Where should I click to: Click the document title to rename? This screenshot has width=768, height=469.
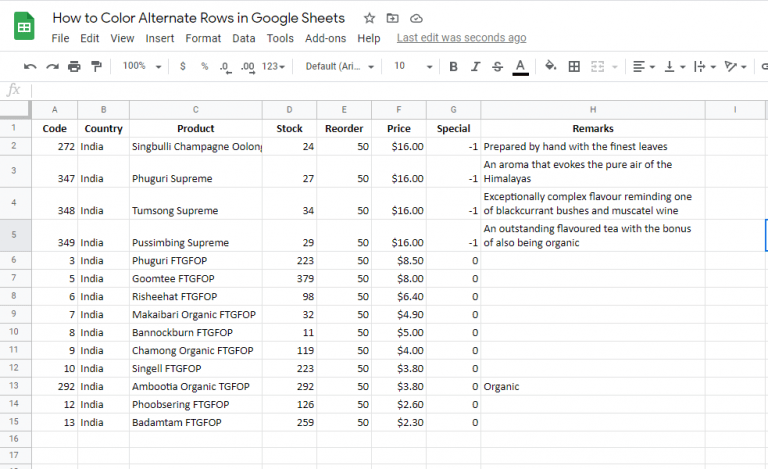198,18
